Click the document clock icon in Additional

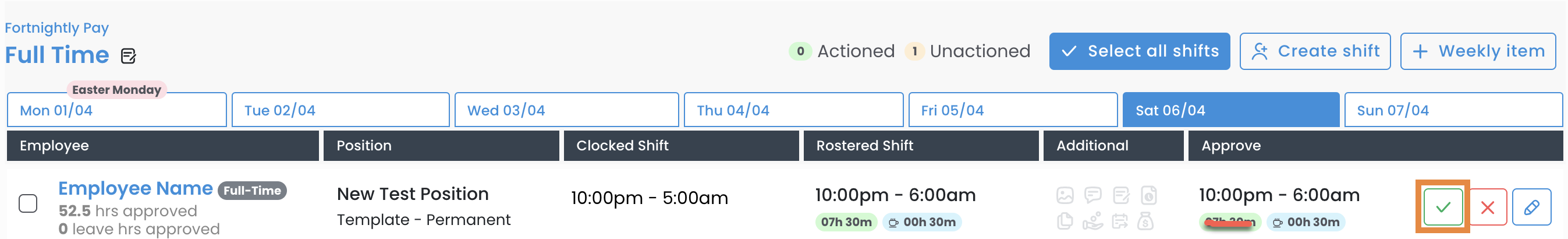1148,196
